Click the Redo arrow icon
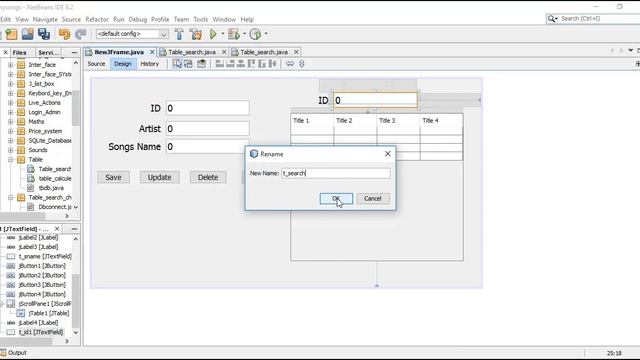Screen dimensions: 640x360 pos(81,34)
